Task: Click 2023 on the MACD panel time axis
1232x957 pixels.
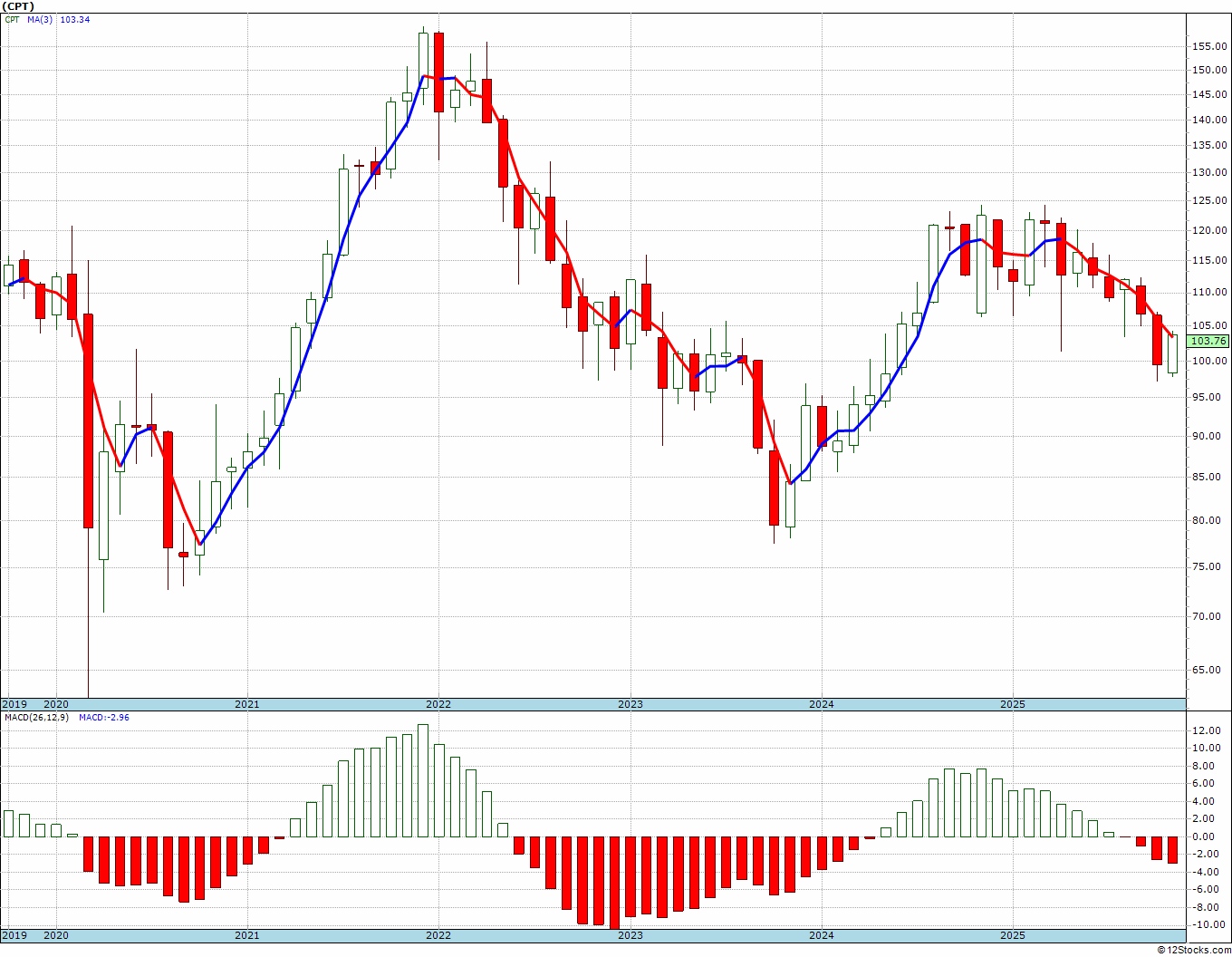Action: [630, 936]
